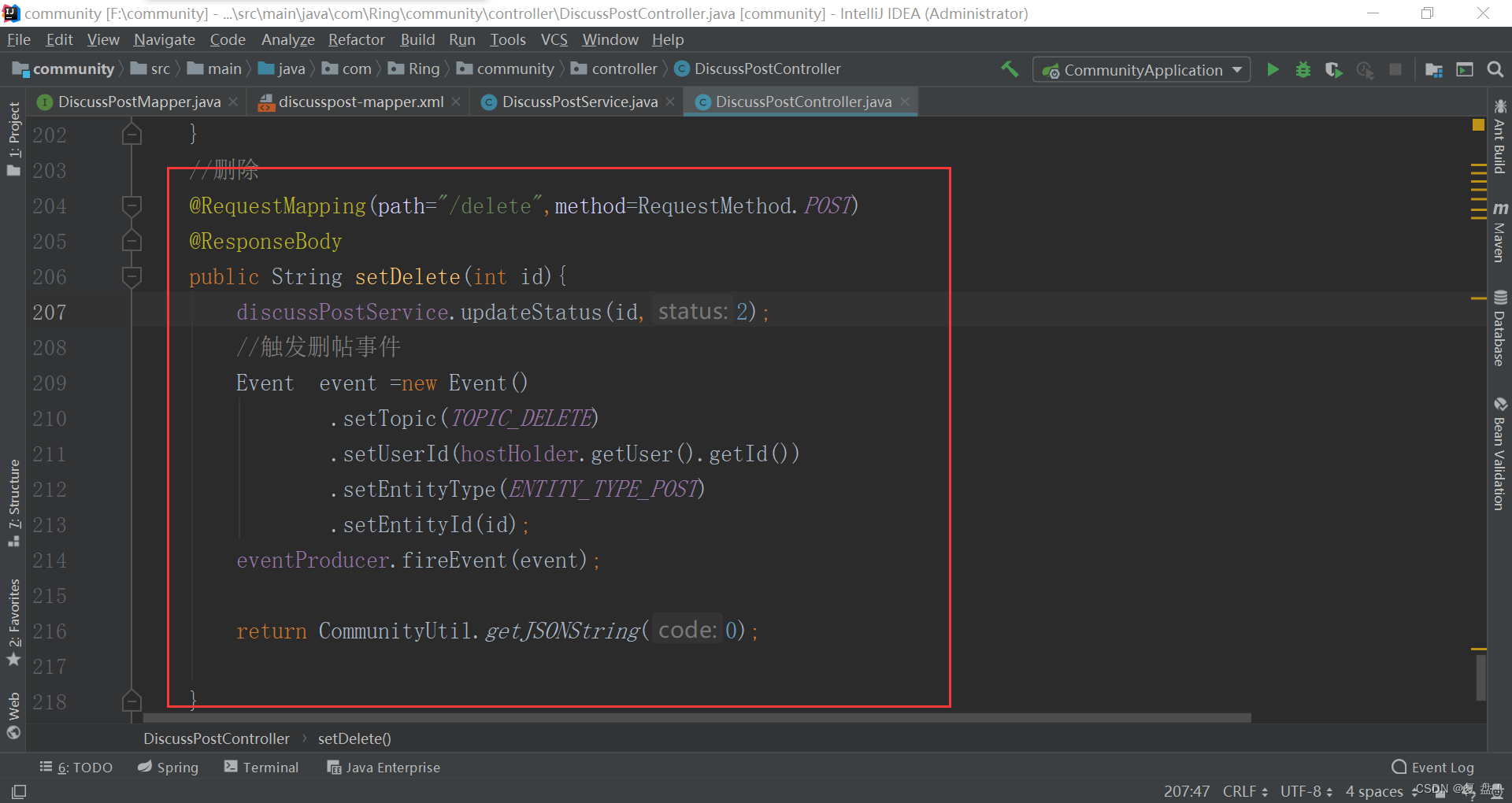
Task: Open the Bean Validation tool window
Action: [x=1499, y=454]
